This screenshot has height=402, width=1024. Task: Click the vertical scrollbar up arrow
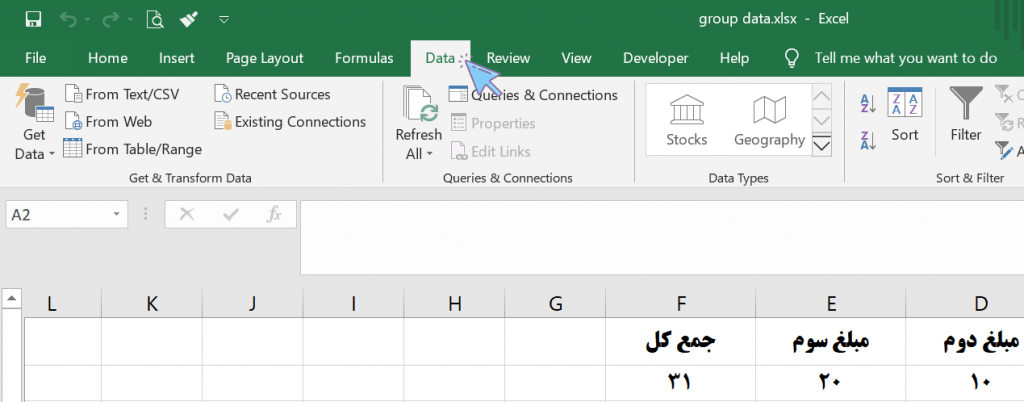coord(10,299)
